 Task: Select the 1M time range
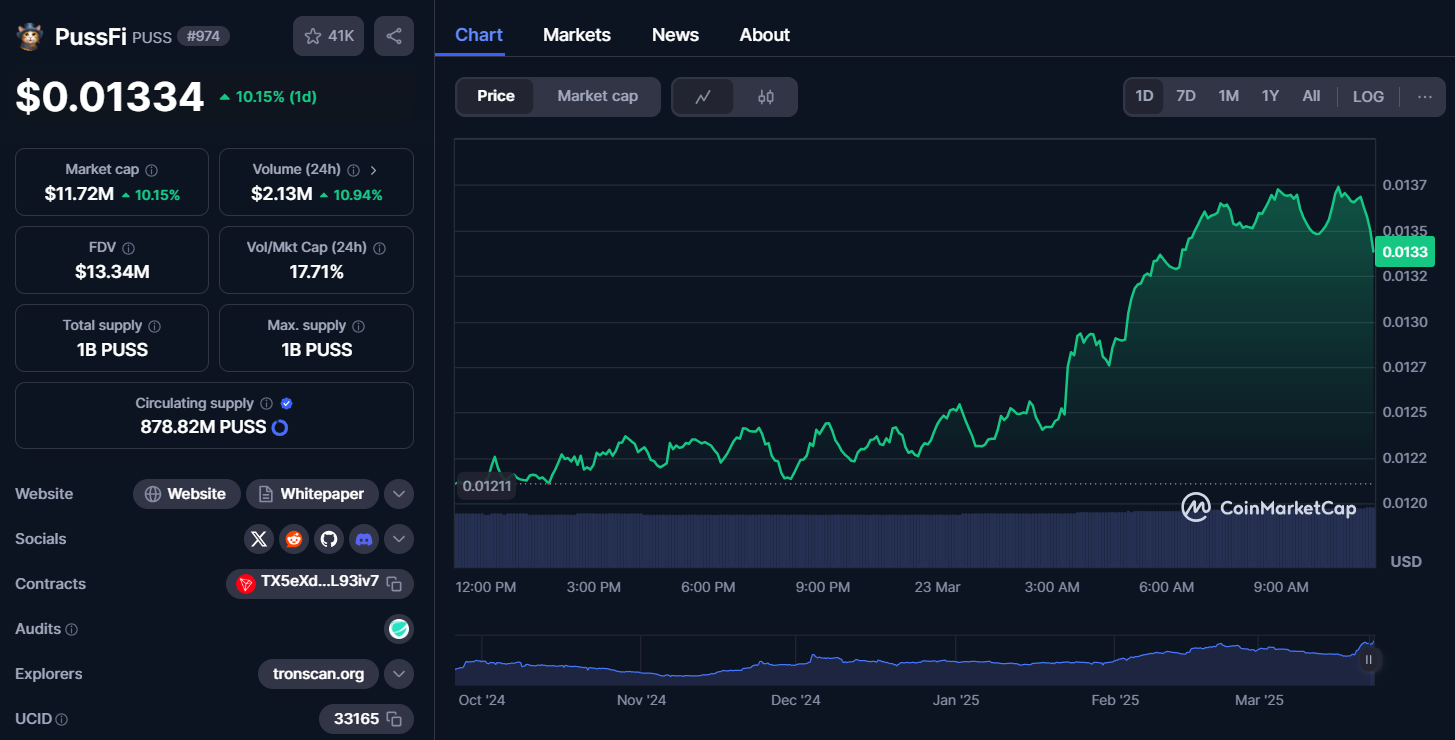coord(1229,96)
